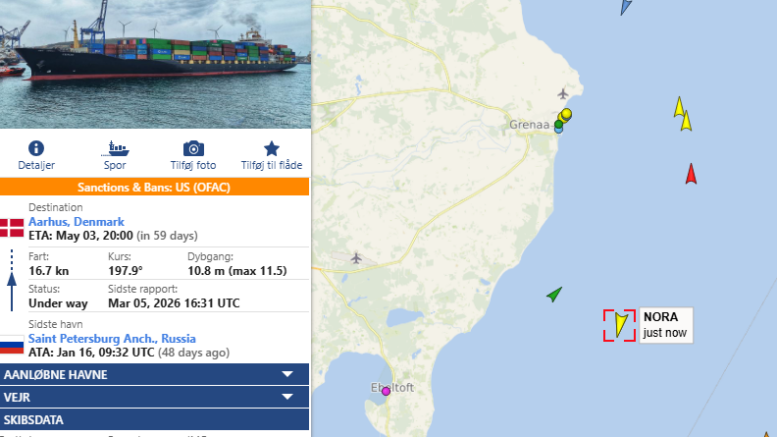Image resolution: width=777 pixels, height=437 pixels.
Task: Click the yellow port dot at Grenaa
Action: click(566, 114)
